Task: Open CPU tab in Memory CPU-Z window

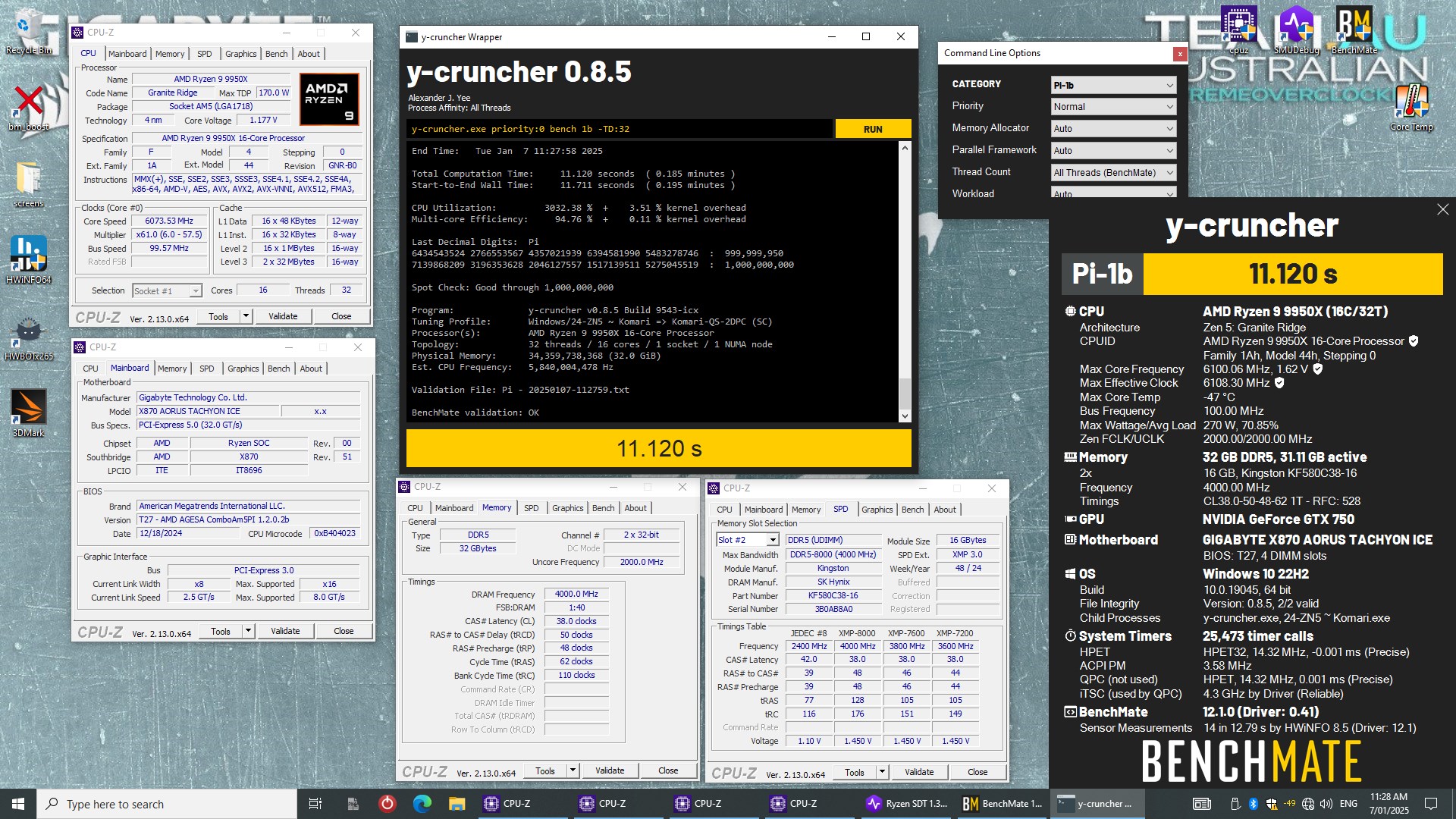Action: point(415,508)
